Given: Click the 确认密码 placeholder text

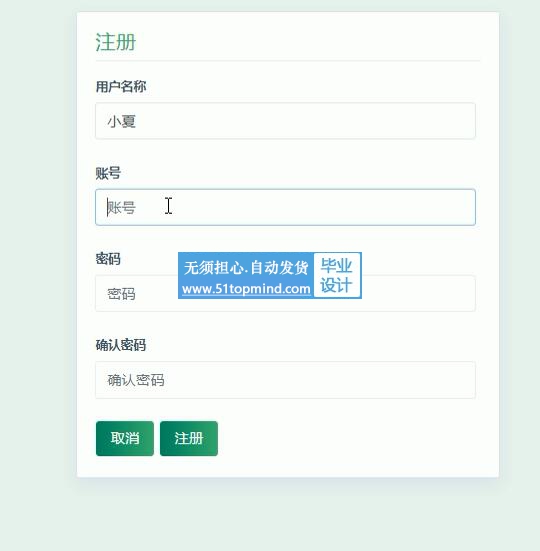Looking at the screenshot, I should point(136,380).
